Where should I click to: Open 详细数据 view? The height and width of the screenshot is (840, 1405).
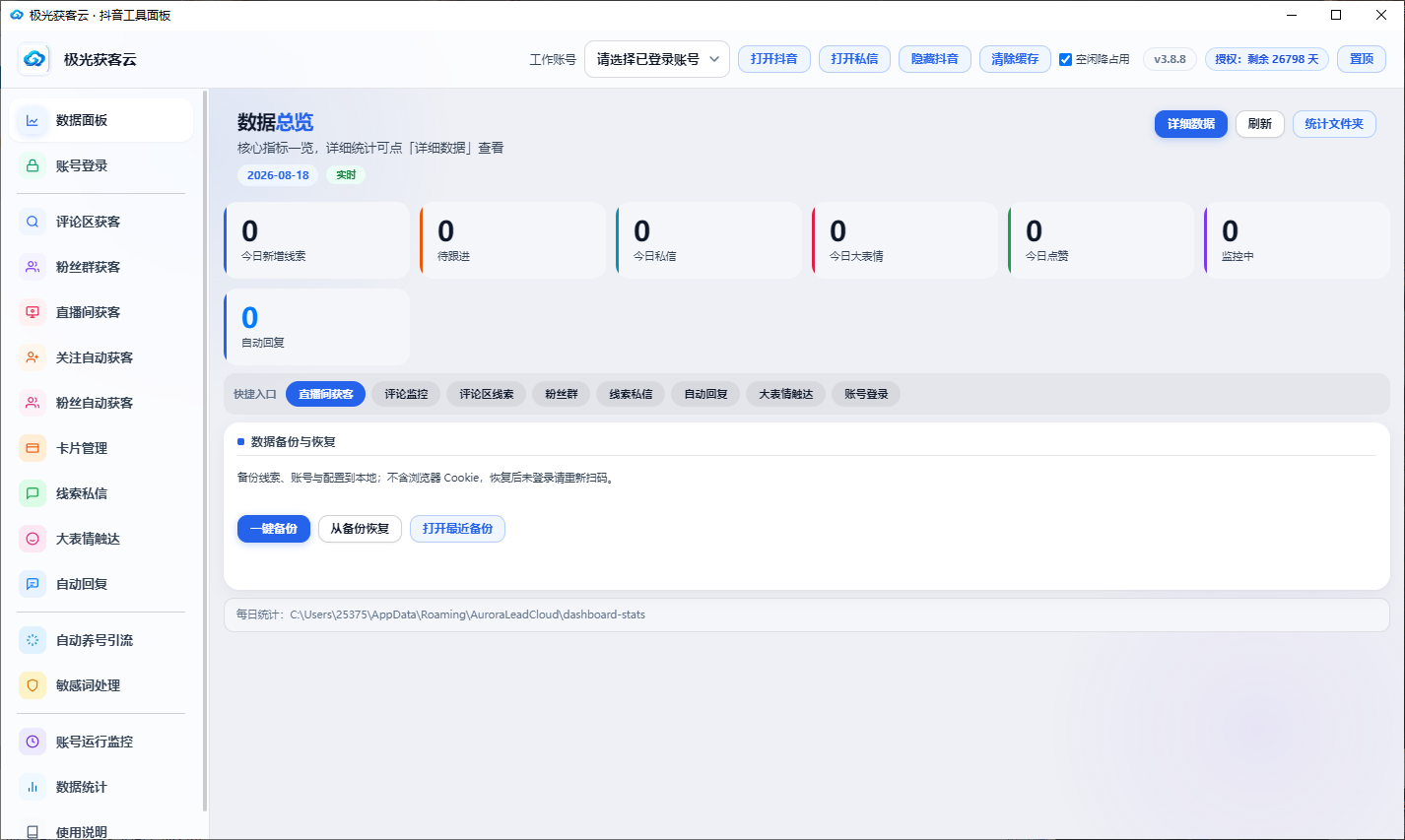coord(1191,124)
